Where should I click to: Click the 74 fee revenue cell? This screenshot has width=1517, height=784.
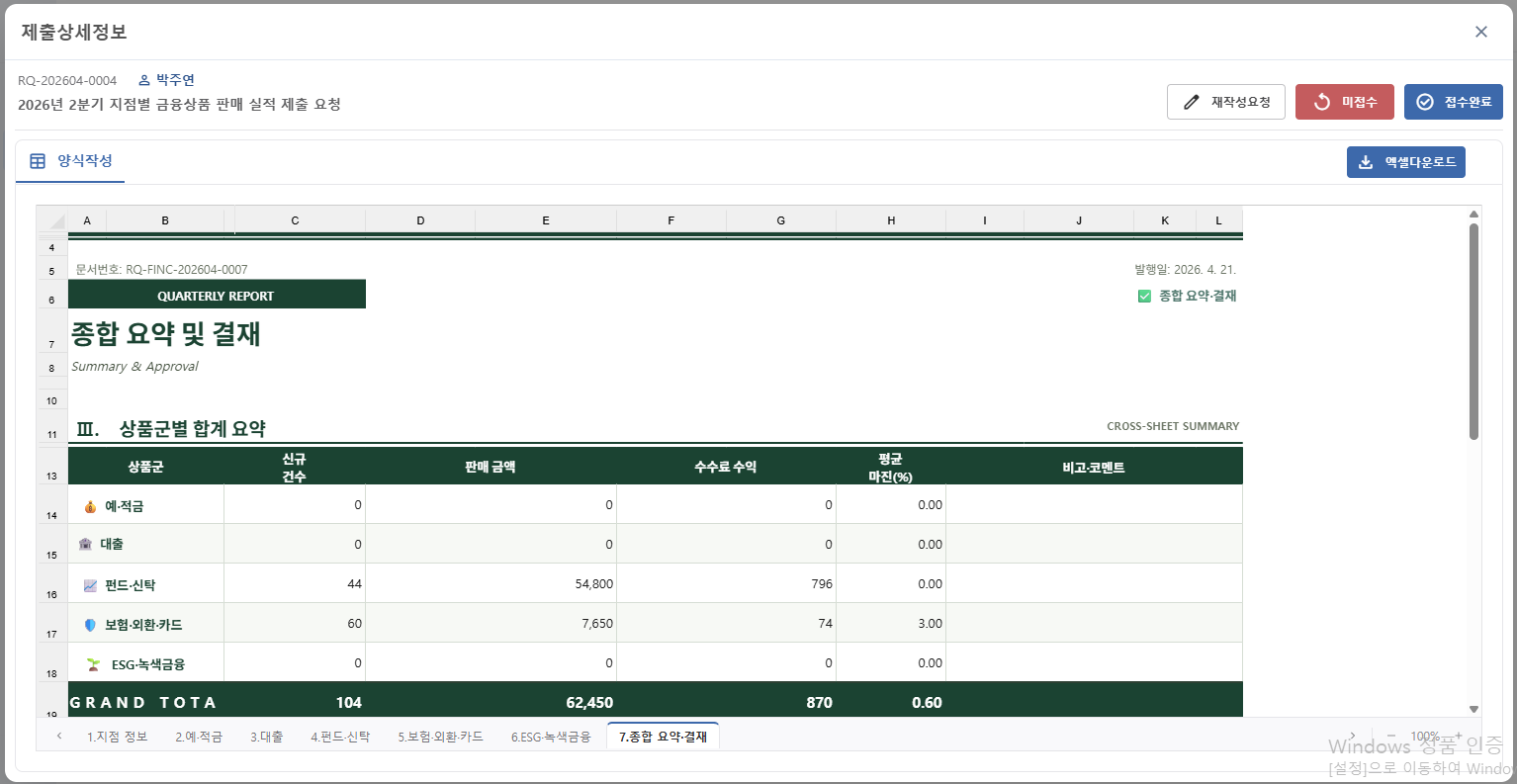point(726,623)
